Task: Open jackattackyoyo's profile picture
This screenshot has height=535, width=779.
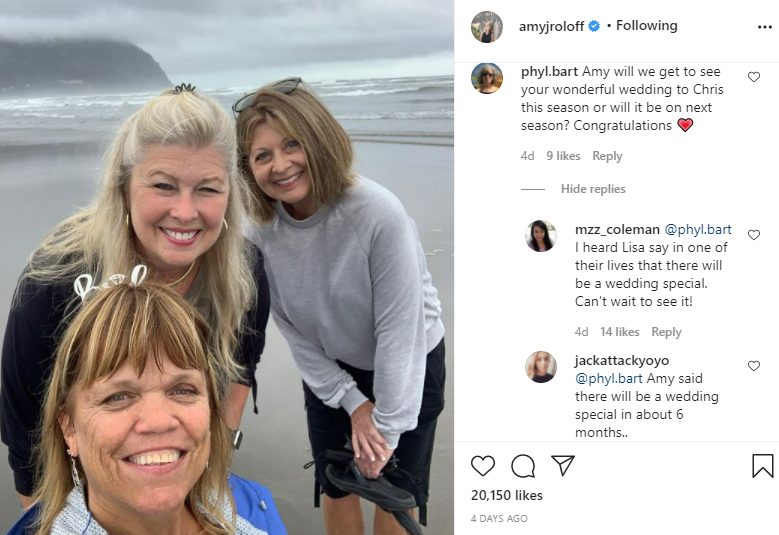Action: pyautogui.click(x=541, y=367)
